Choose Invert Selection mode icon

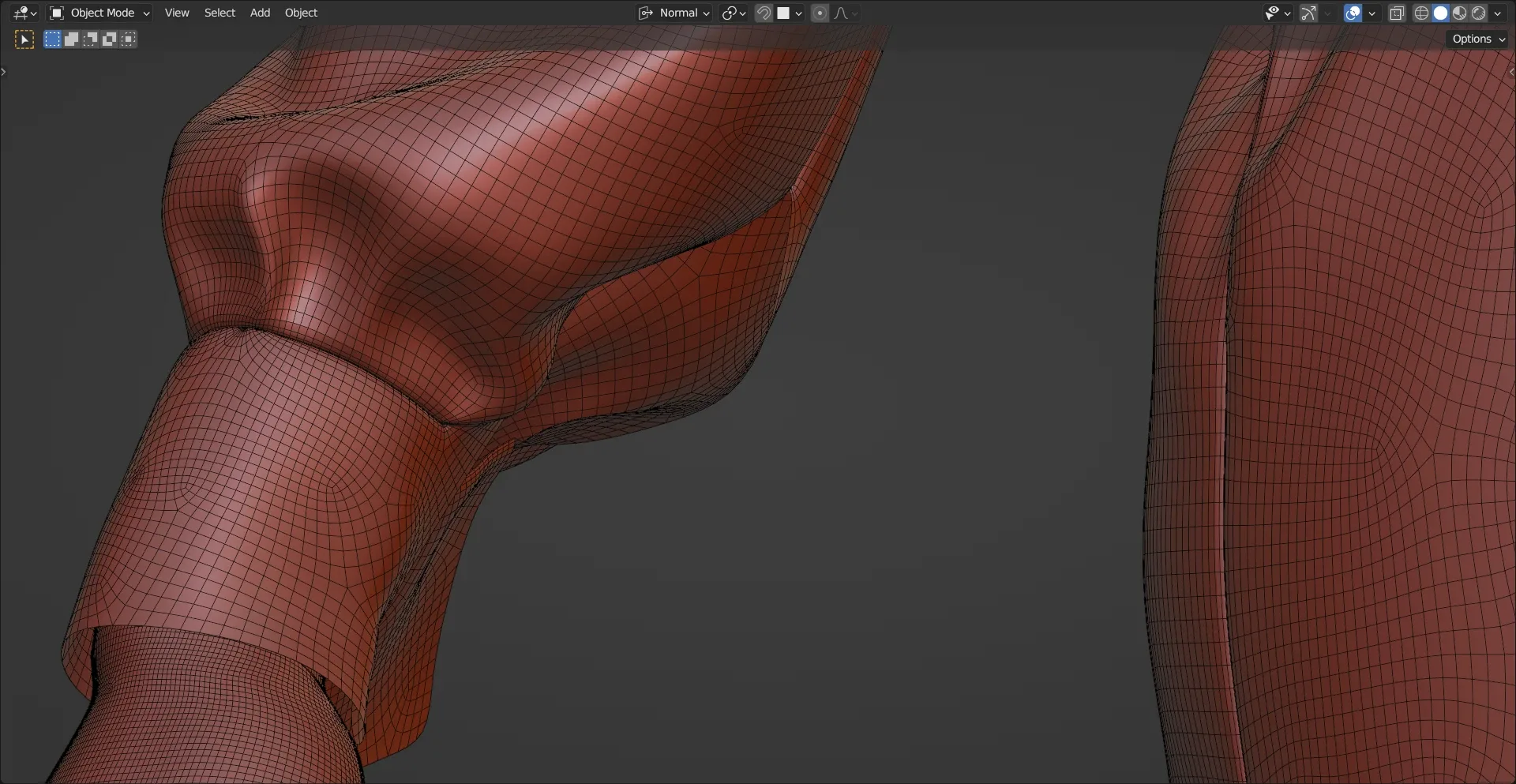tap(109, 39)
